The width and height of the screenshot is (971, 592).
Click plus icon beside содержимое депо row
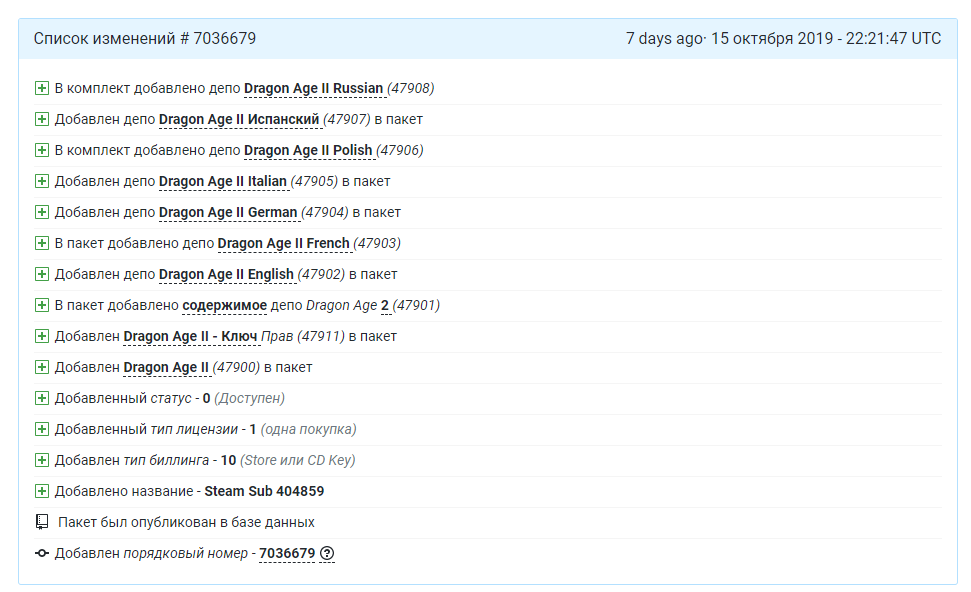tap(41, 305)
